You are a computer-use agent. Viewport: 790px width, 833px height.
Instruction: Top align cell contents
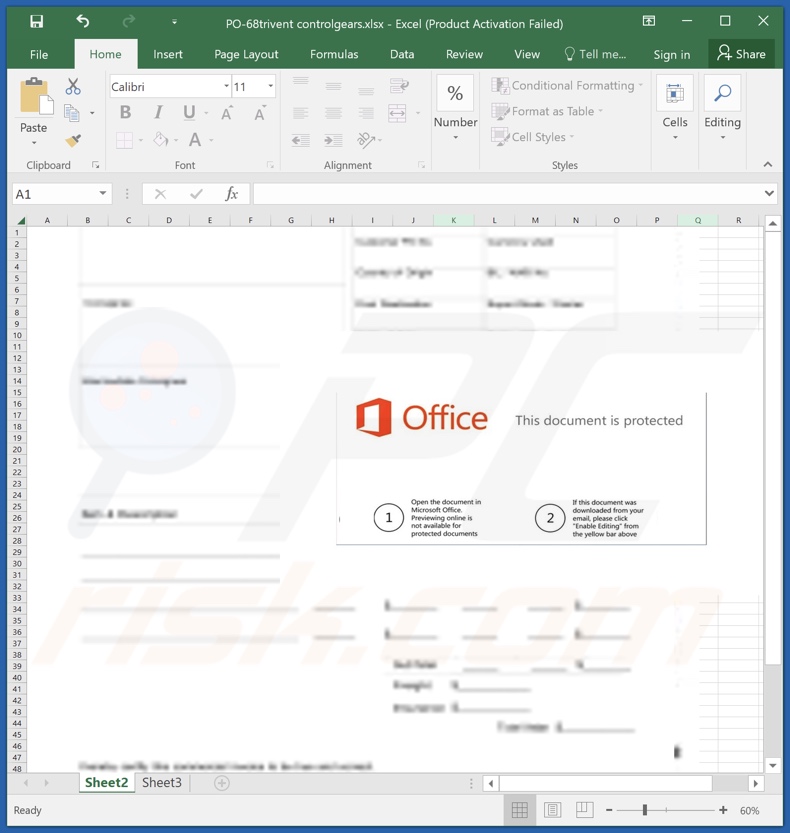301,82
